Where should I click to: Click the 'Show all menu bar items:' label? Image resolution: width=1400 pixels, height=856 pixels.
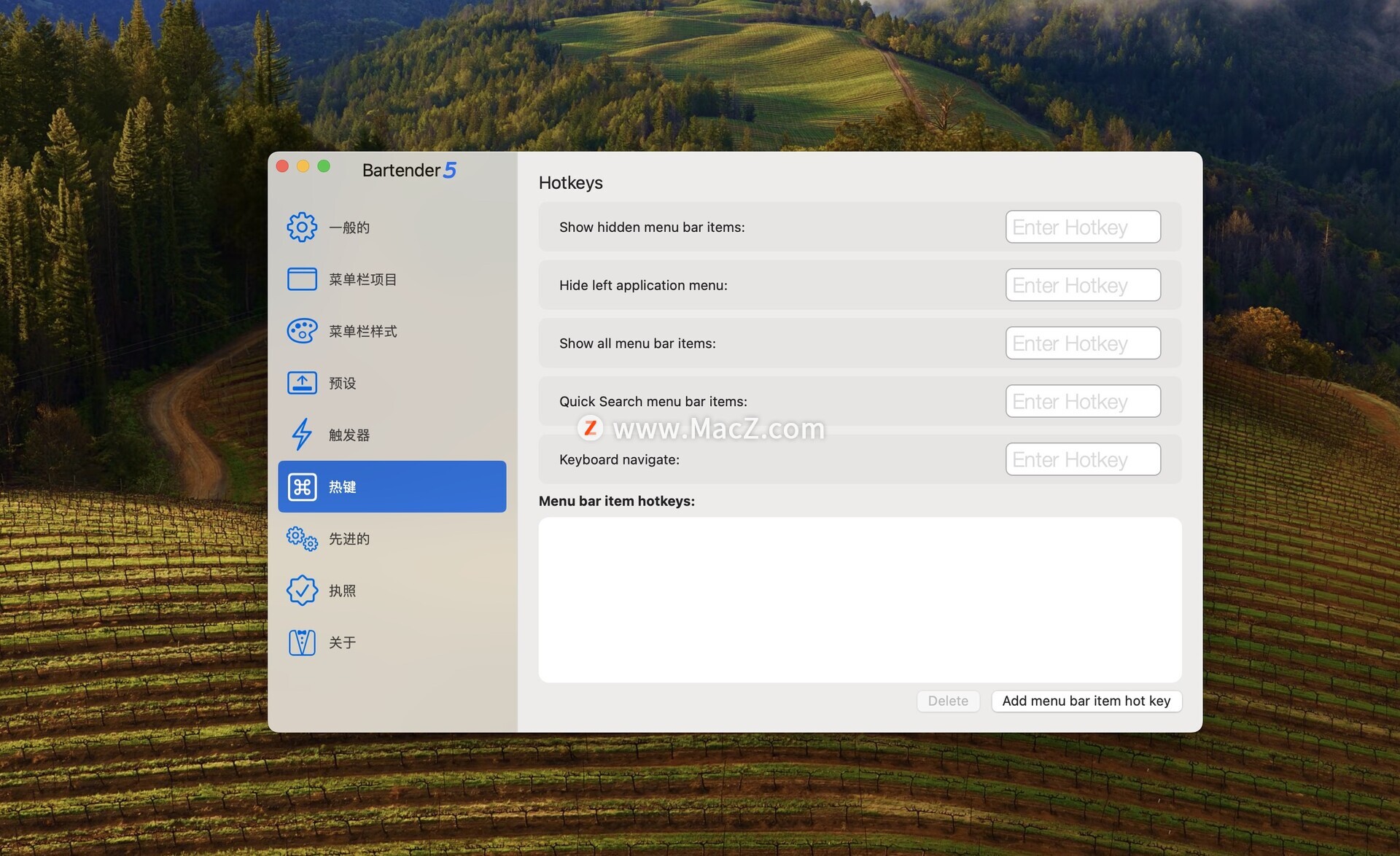tap(637, 343)
